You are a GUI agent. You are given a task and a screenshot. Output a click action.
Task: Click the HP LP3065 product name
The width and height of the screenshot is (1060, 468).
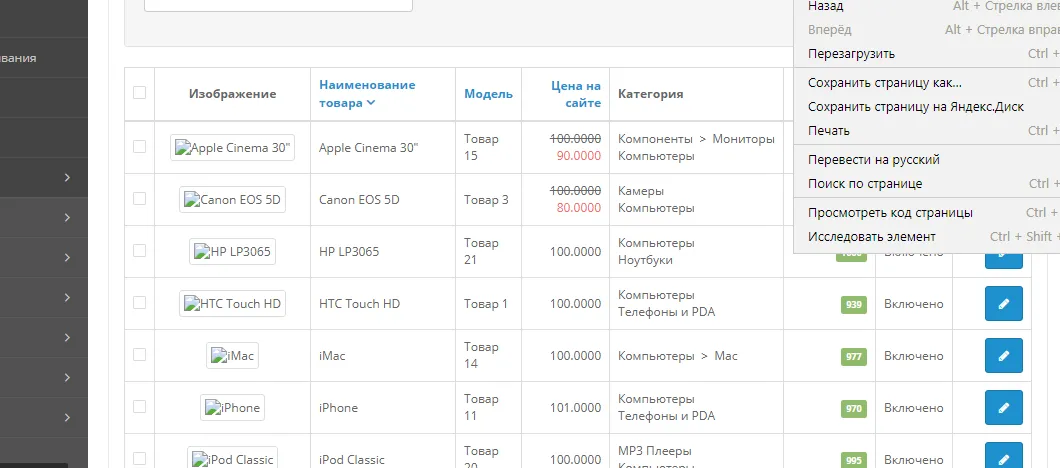(349, 252)
